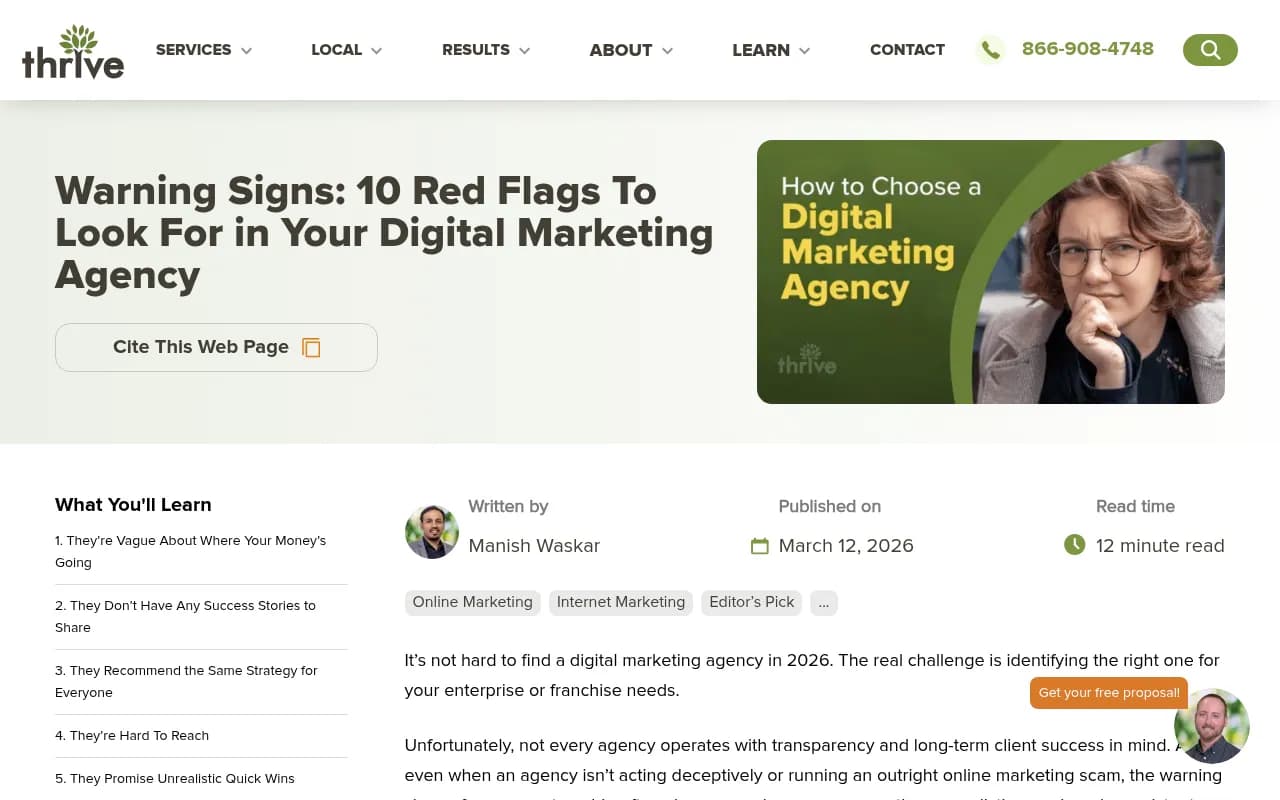Click the Warning Signs article headline

(x=384, y=232)
